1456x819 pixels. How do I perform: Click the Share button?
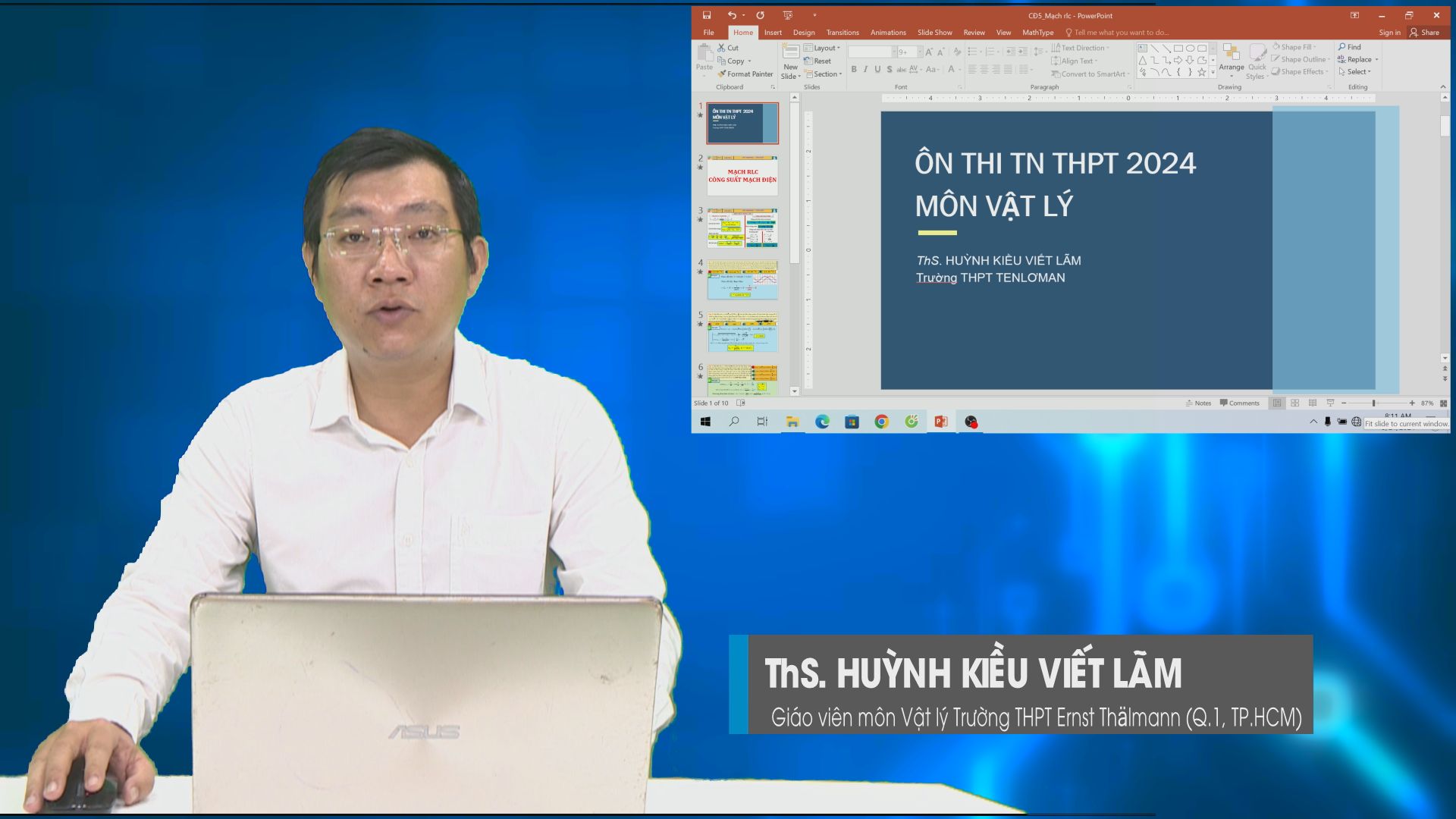1424,33
